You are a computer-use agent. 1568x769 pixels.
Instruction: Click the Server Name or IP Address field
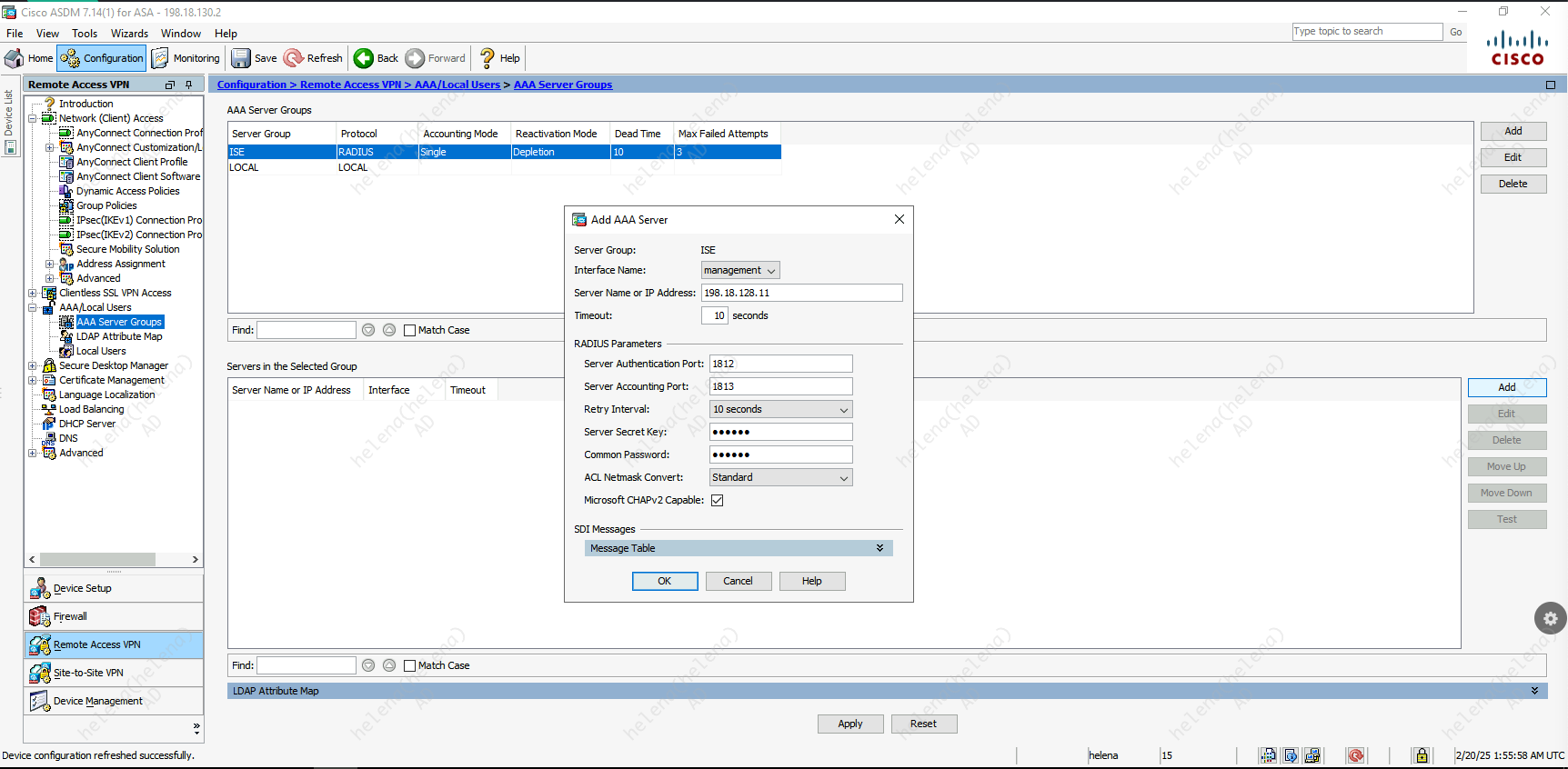[801, 293]
